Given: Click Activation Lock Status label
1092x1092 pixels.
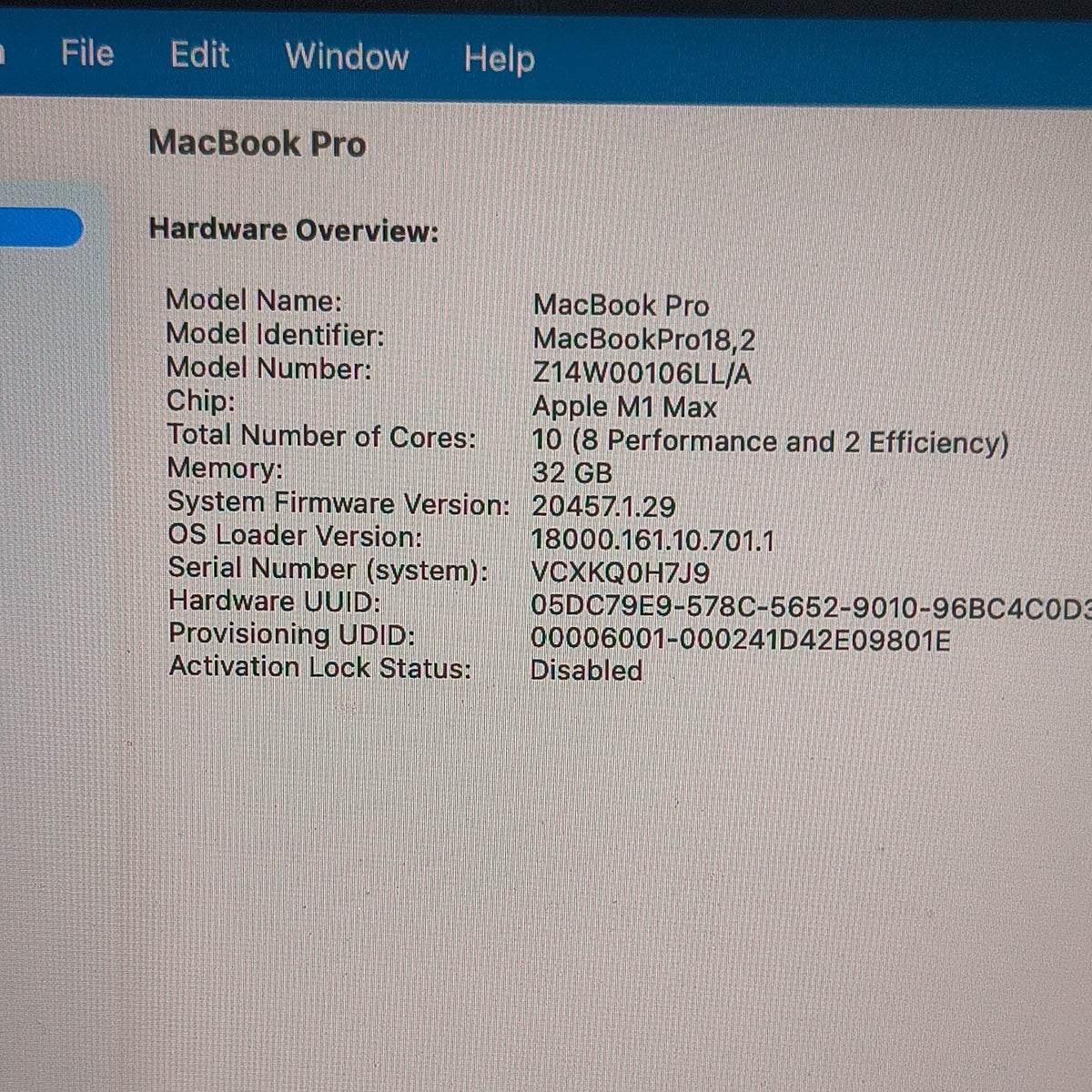Looking at the screenshot, I should (320, 667).
